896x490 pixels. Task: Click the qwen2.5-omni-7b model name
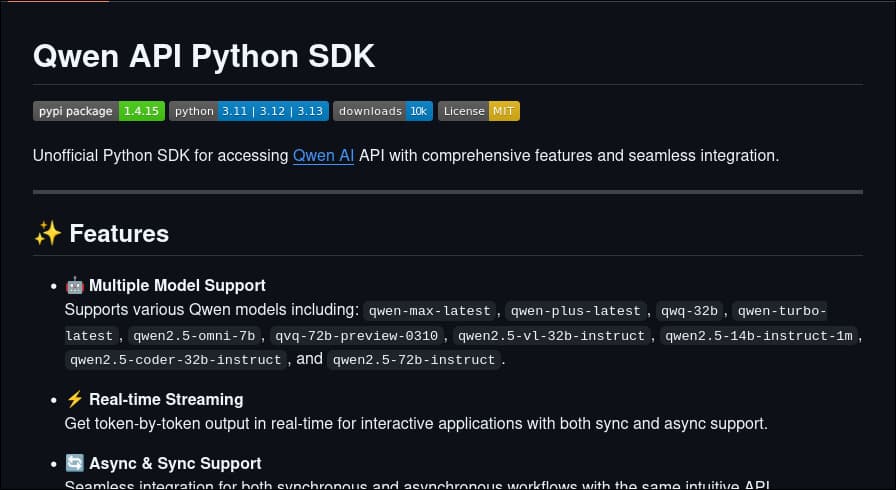coord(194,335)
